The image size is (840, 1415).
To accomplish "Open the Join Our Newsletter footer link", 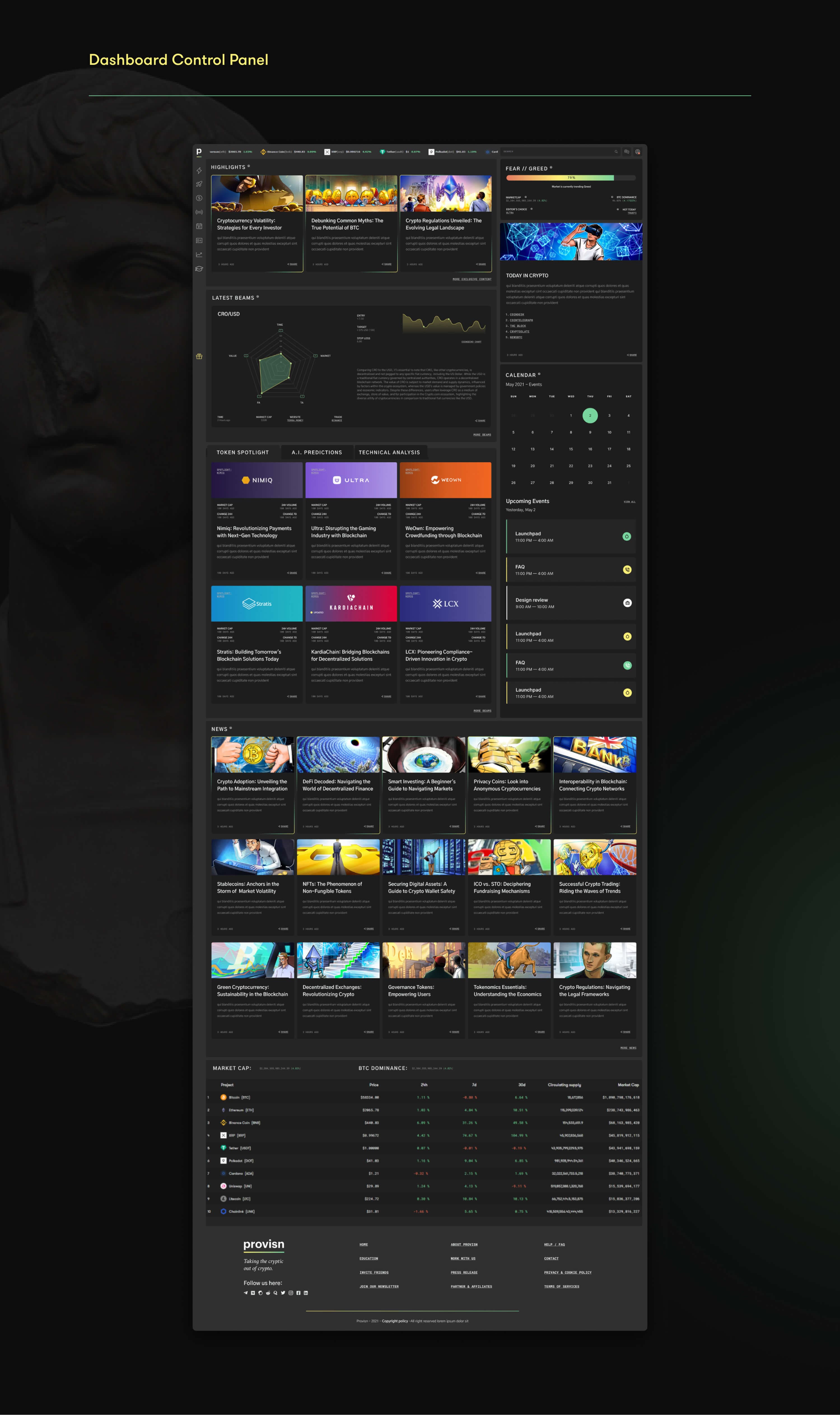I will click(379, 1286).
